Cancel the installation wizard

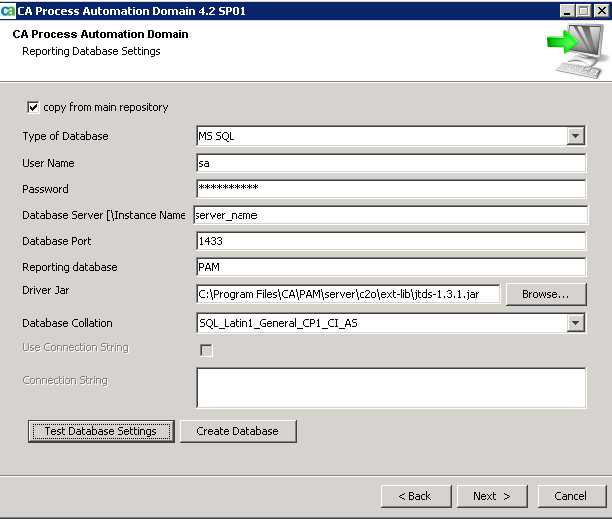571,496
